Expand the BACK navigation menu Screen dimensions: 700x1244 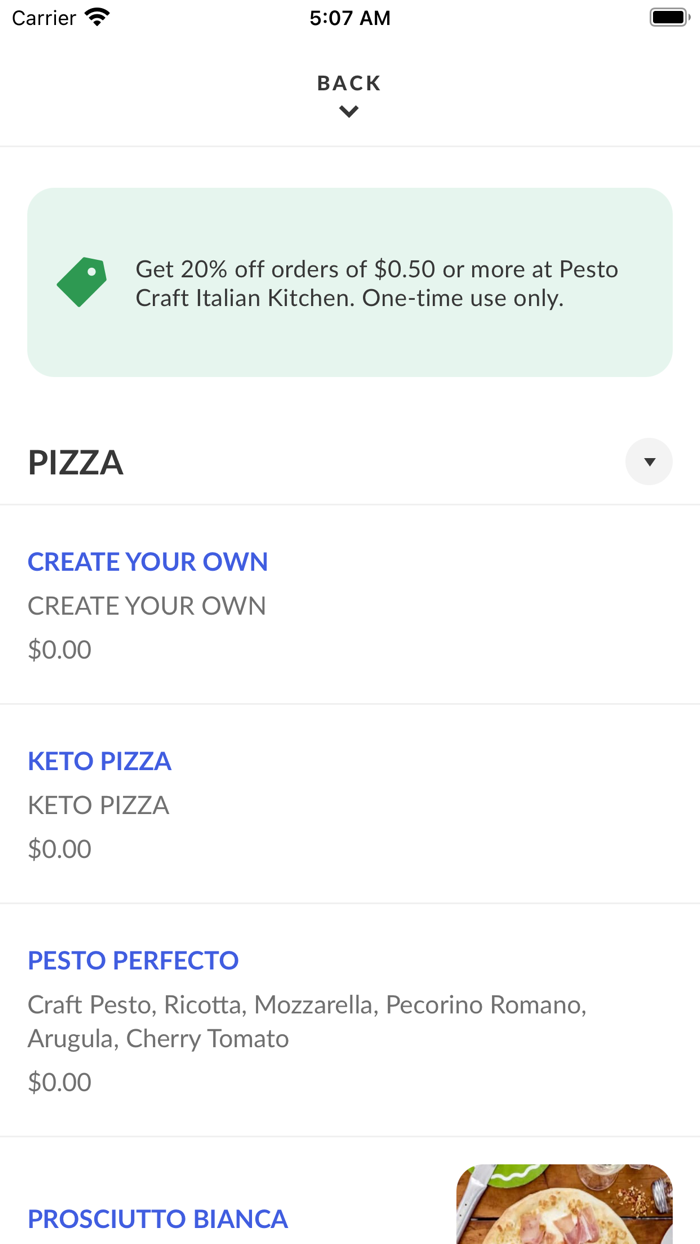[x=348, y=95]
